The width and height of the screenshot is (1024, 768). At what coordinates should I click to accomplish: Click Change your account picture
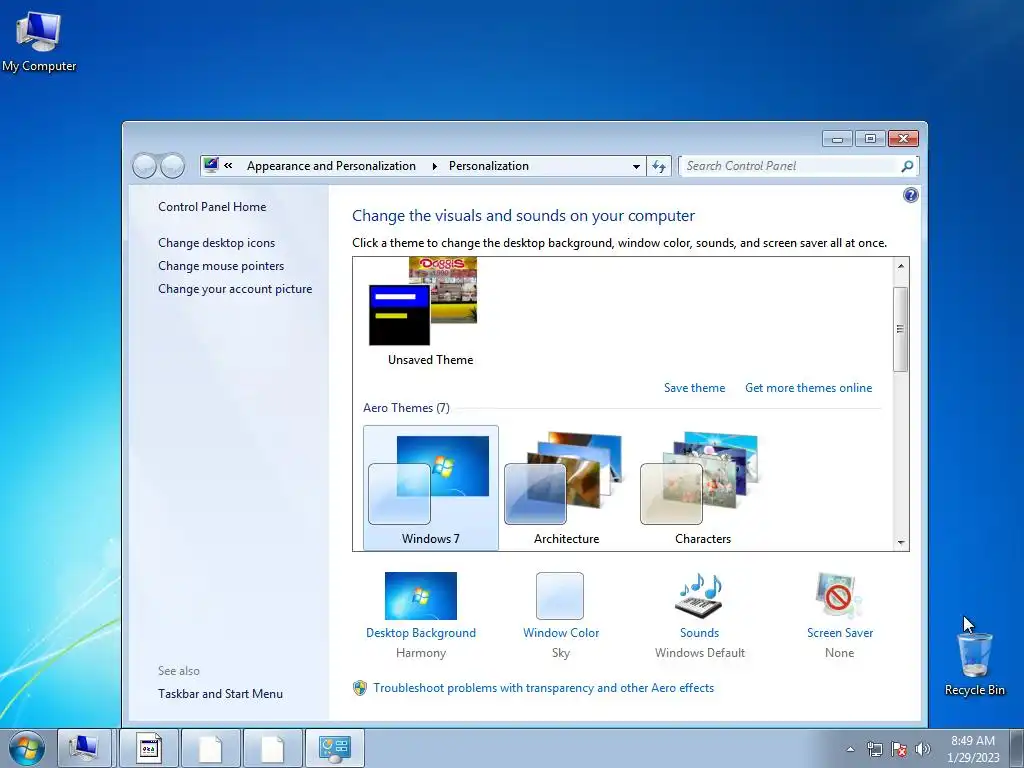point(235,289)
